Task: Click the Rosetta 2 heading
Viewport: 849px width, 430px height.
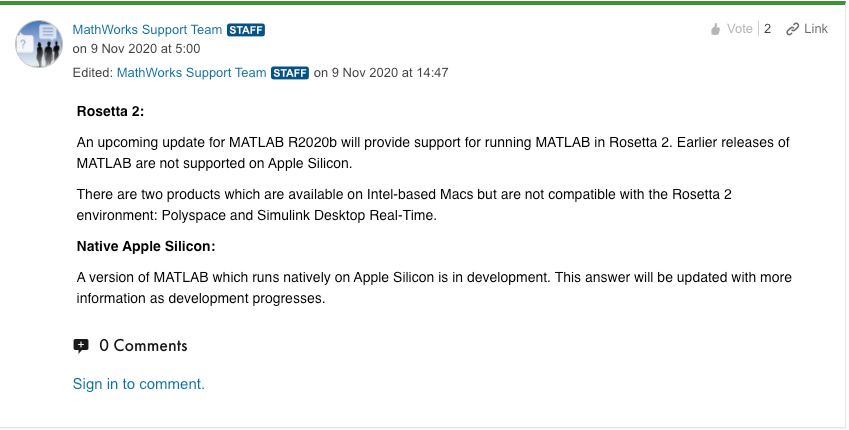Action: [x=110, y=112]
